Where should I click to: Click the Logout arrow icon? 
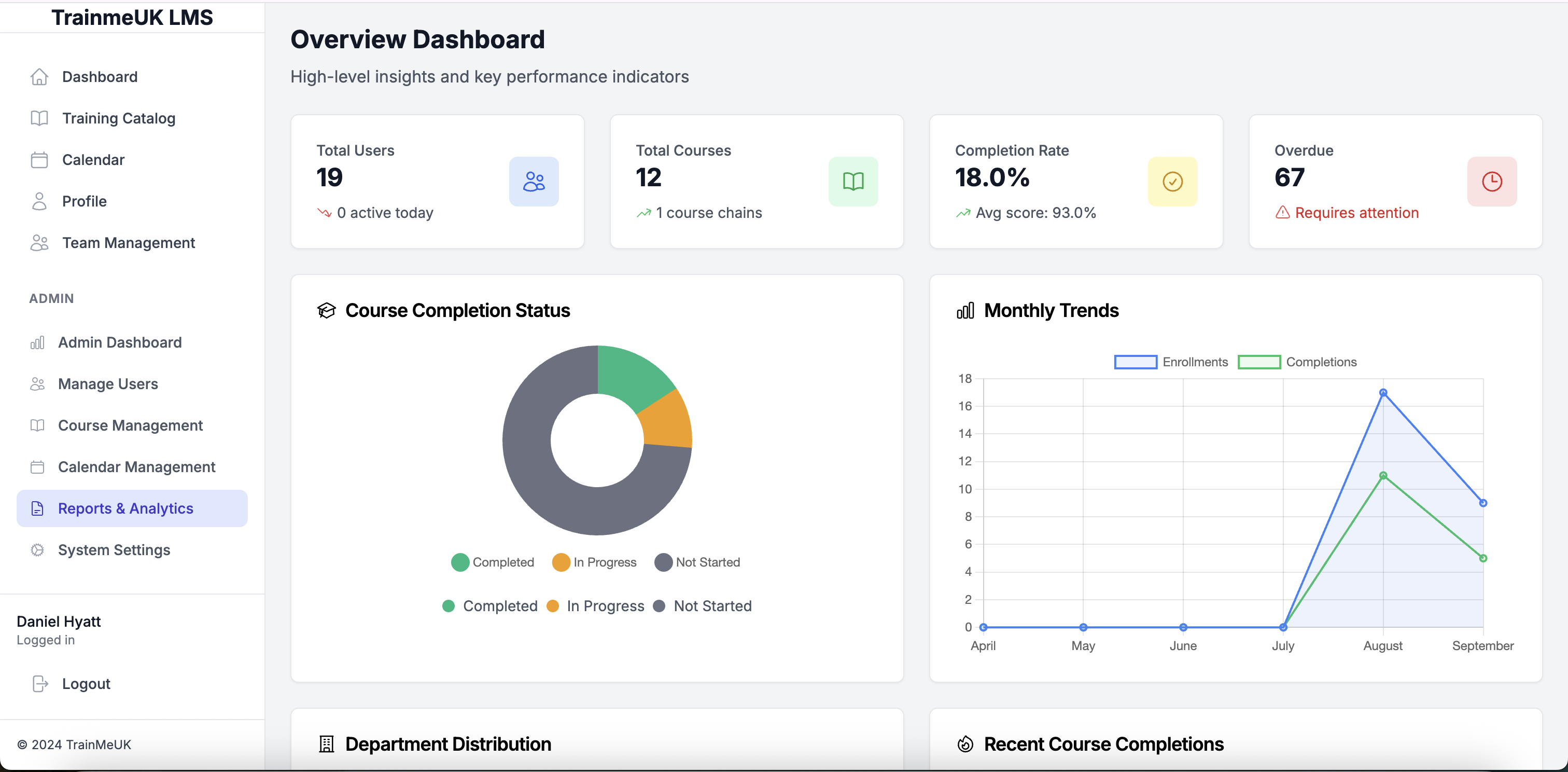pos(40,684)
